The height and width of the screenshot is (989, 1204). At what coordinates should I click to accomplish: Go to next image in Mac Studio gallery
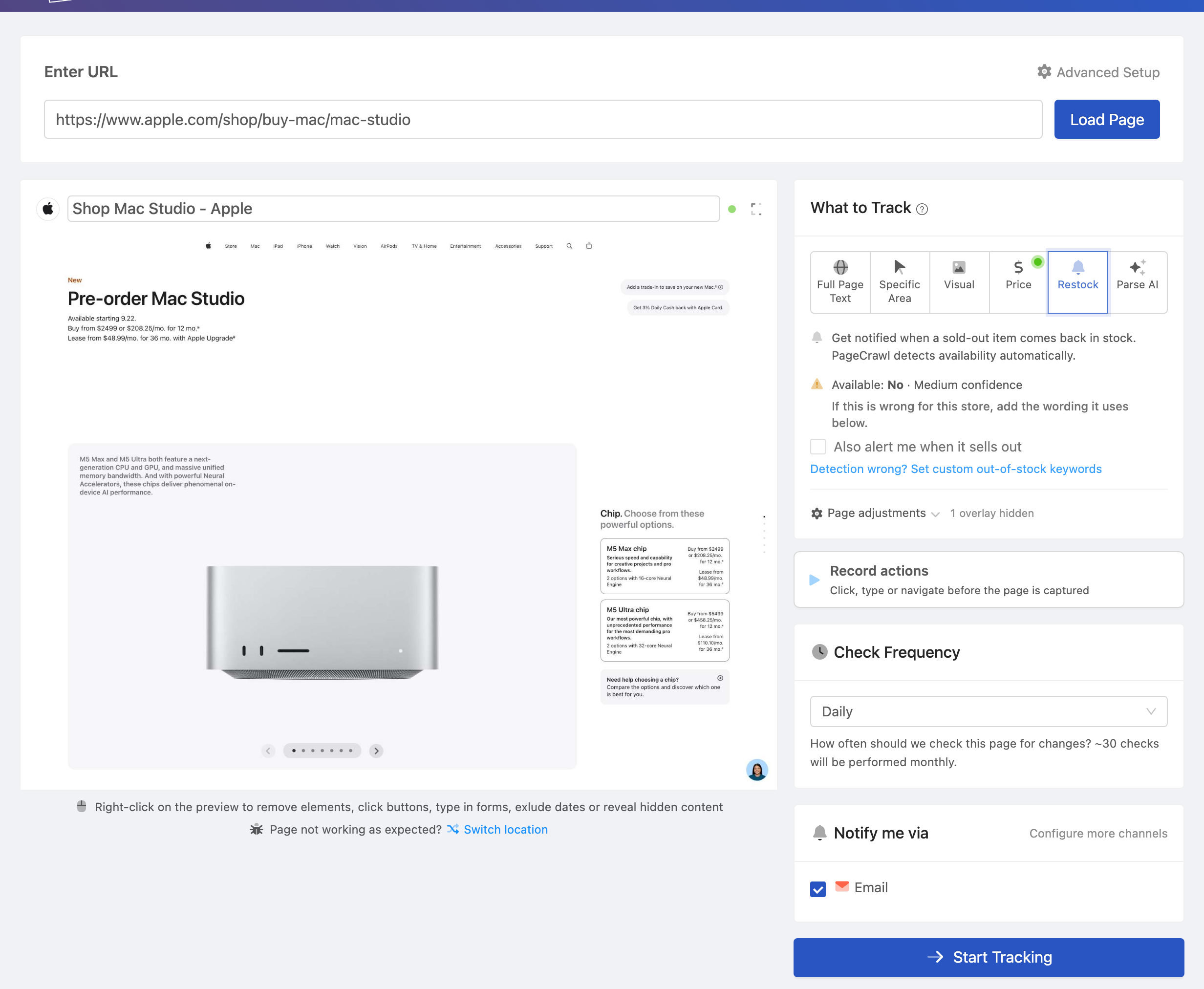(376, 751)
